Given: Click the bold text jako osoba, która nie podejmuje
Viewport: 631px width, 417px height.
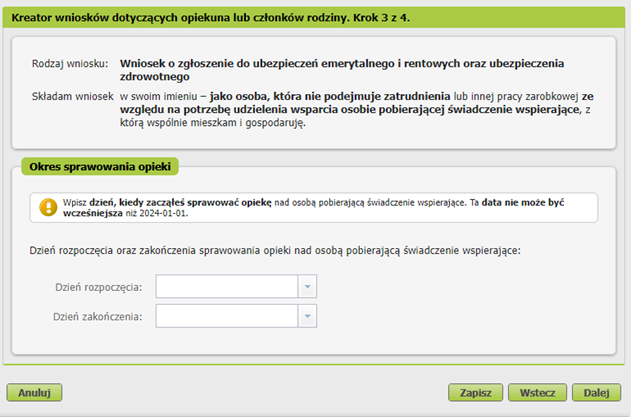Looking at the screenshot, I should tap(330, 97).
